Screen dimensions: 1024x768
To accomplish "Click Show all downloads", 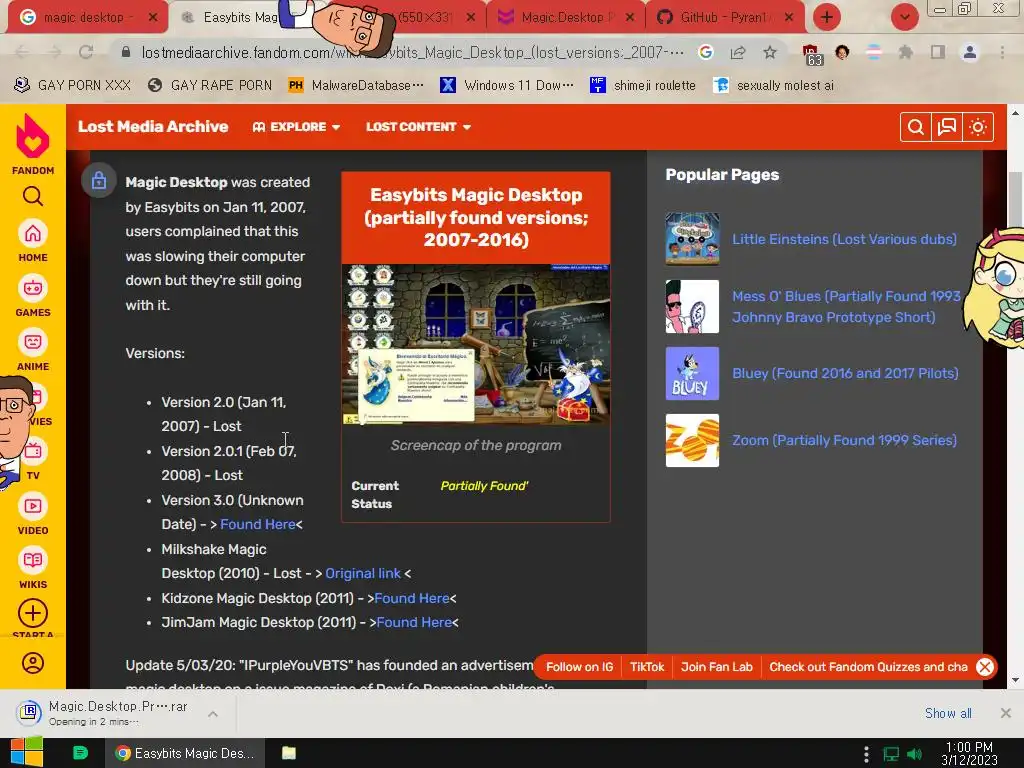I will coord(948,713).
